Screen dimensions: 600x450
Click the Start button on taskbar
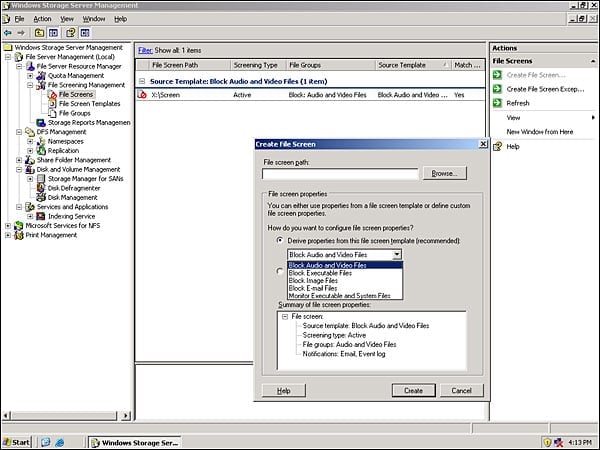coord(16,442)
